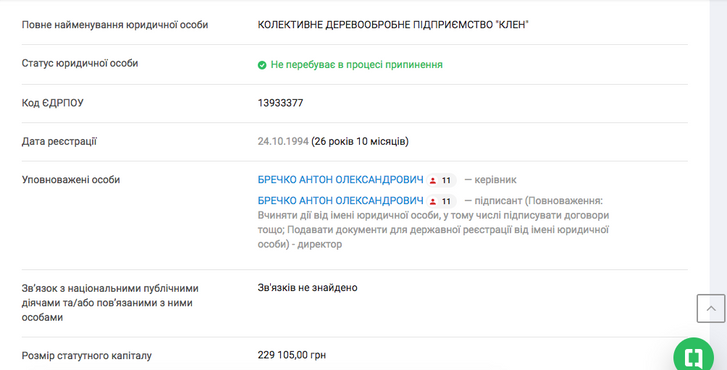Click the label 'Дата реєстрації'

[x=59, y=141]
